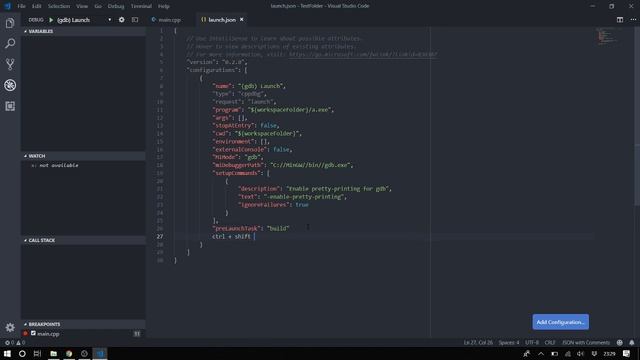Open Cortana search circle on taskbar
This screenshot has width=640, height=360.
tap(22, 353)
